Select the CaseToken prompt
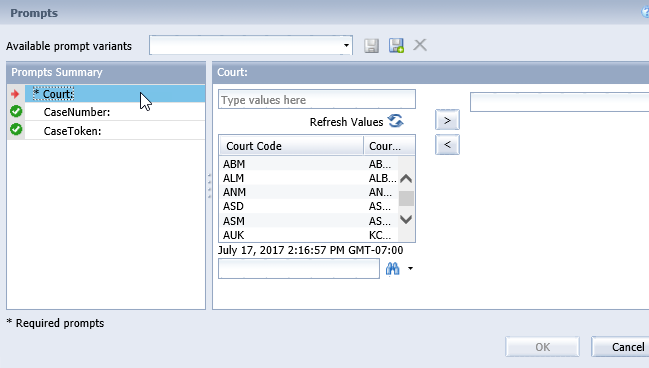The image size is (649, 368). click(115, 131)
